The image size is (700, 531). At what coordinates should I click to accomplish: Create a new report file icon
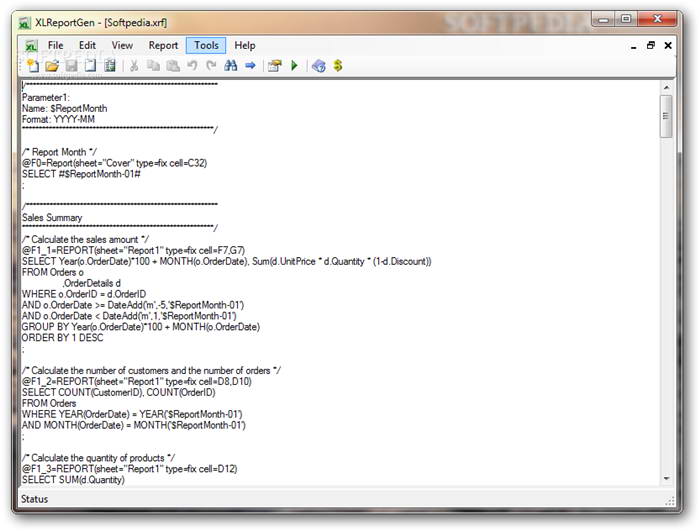pyautogui.click(x=33, y=66)
